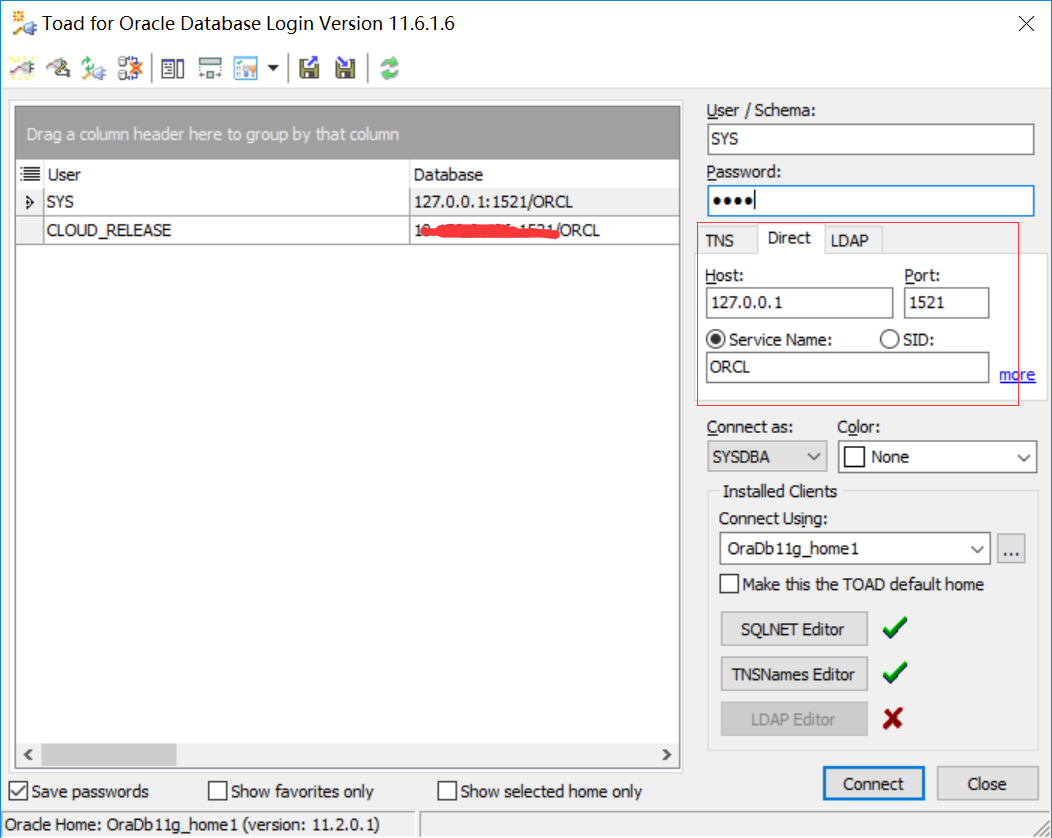1052x838 pixels.
Task: Open the toolbar options dropdown arrow
Action: pos(273,68)
